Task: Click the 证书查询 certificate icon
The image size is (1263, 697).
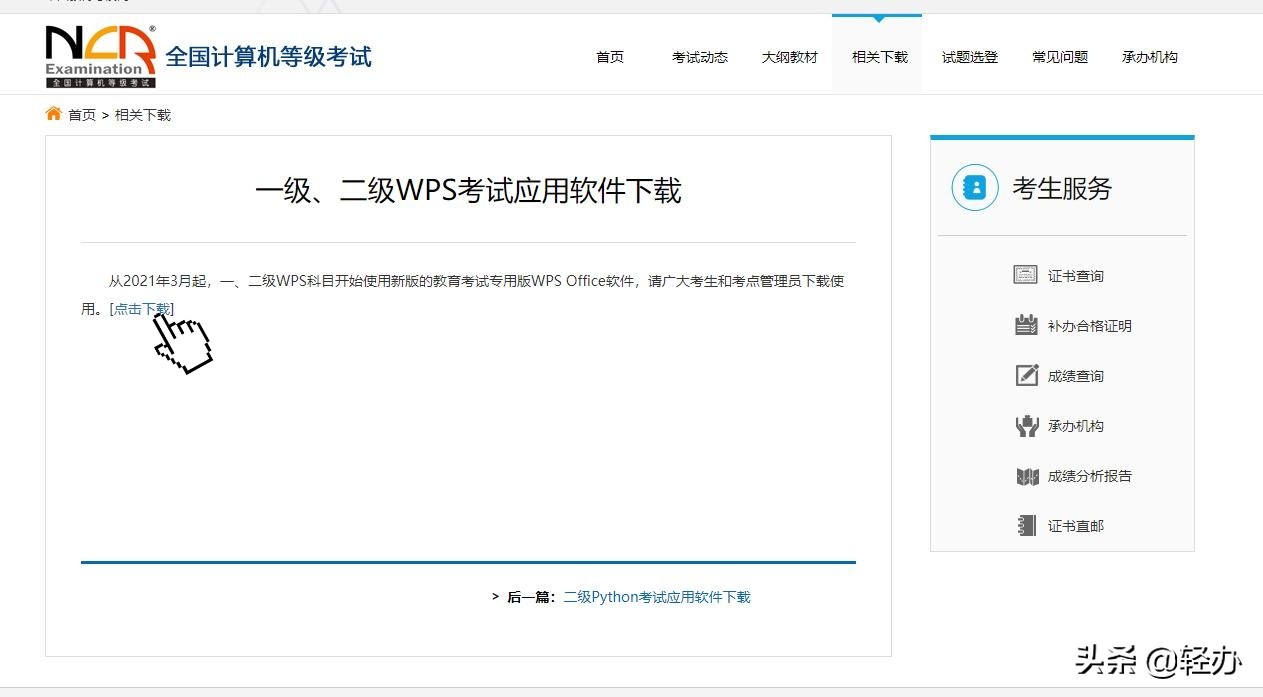Action: (x=1026, y=275)
